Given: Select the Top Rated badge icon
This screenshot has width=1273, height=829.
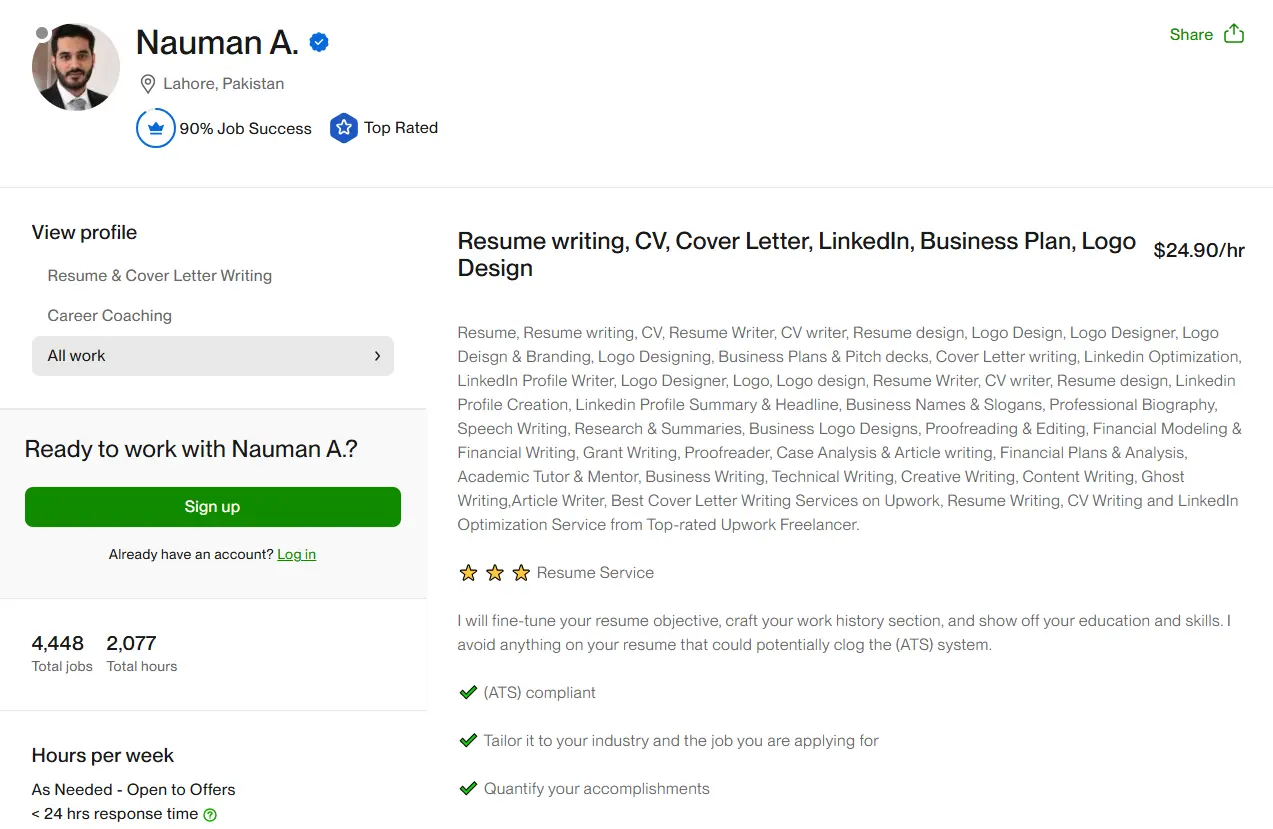Looking at the screenshot, I should point(344,128).
